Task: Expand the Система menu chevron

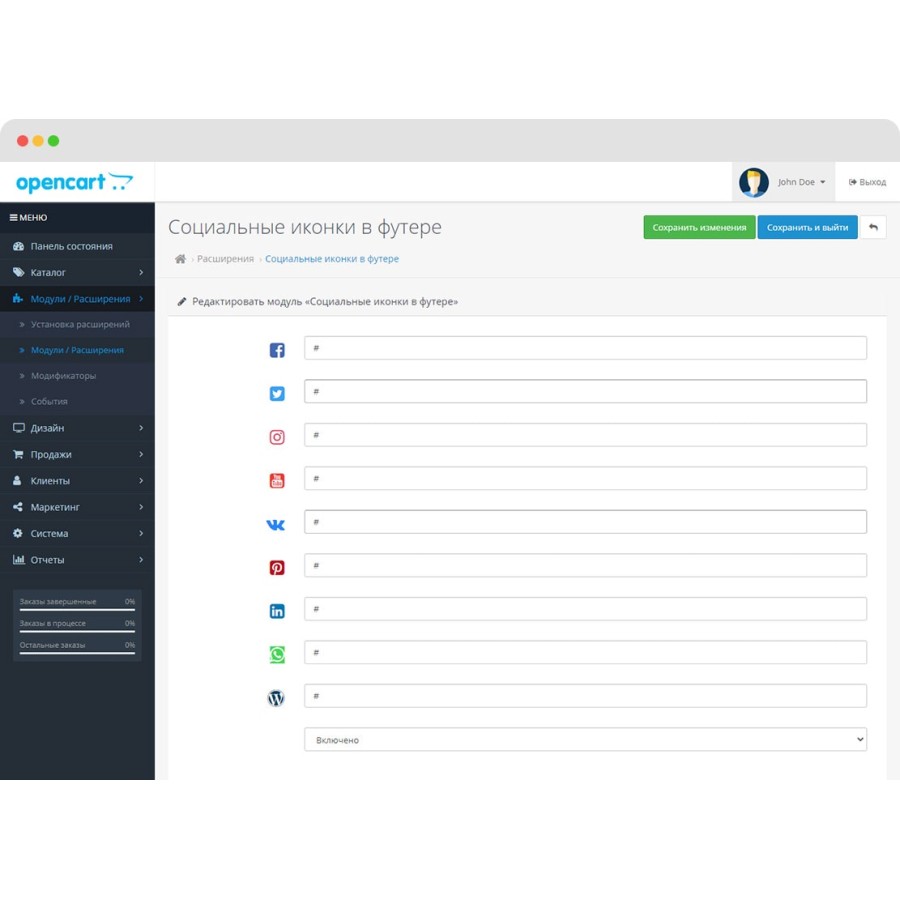Action: (141, 533)
